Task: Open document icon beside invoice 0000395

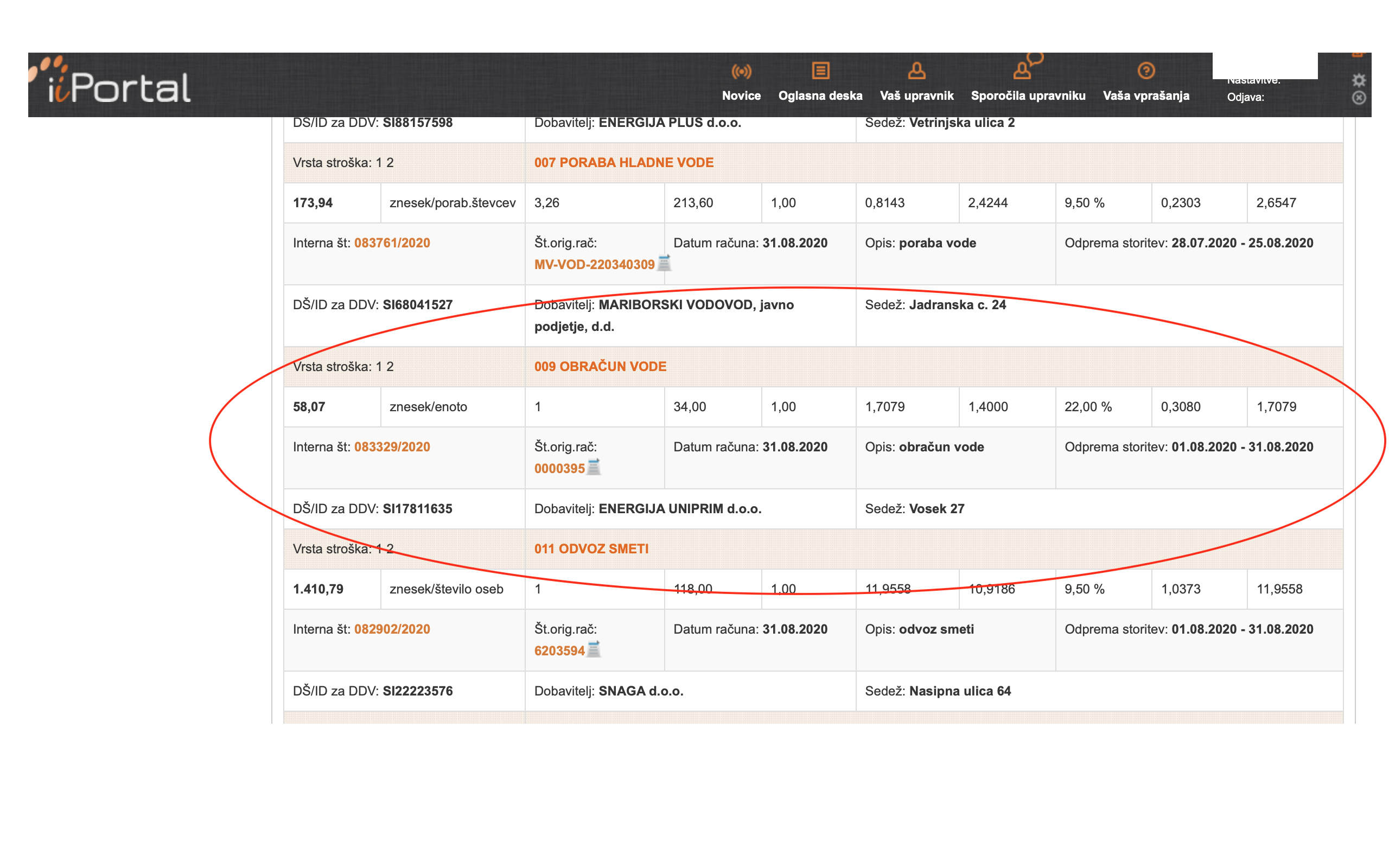Action: click(594, 467)
